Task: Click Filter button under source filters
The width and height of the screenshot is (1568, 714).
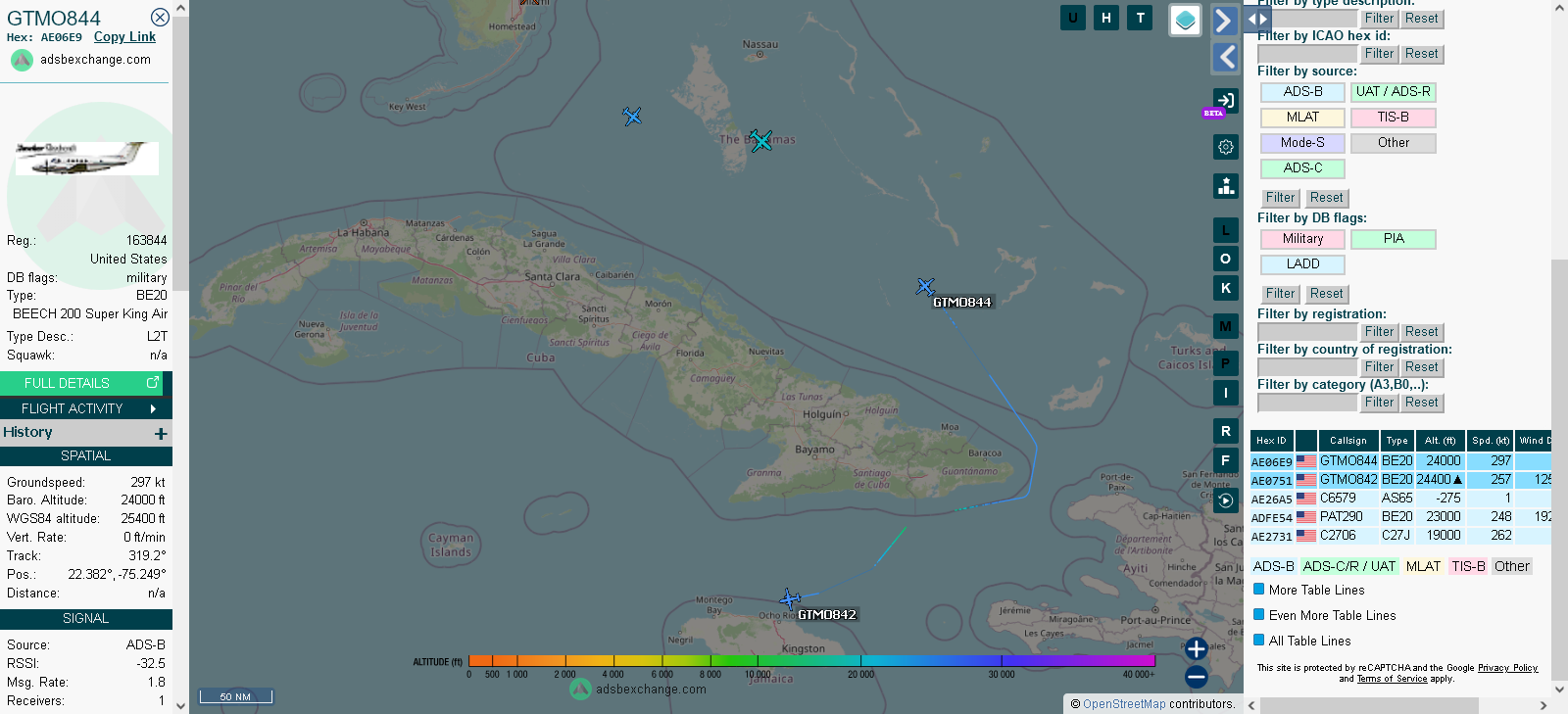Action: point(1280,198)
